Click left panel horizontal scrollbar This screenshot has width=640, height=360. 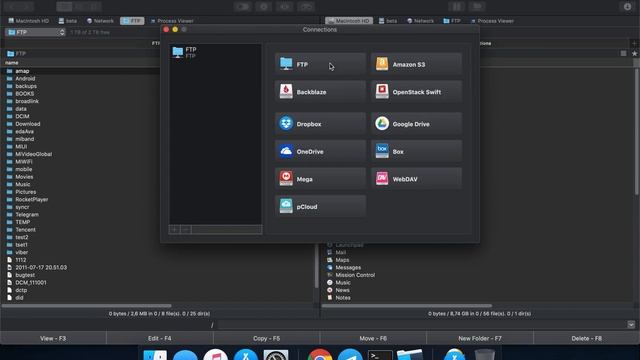point(87,306)
